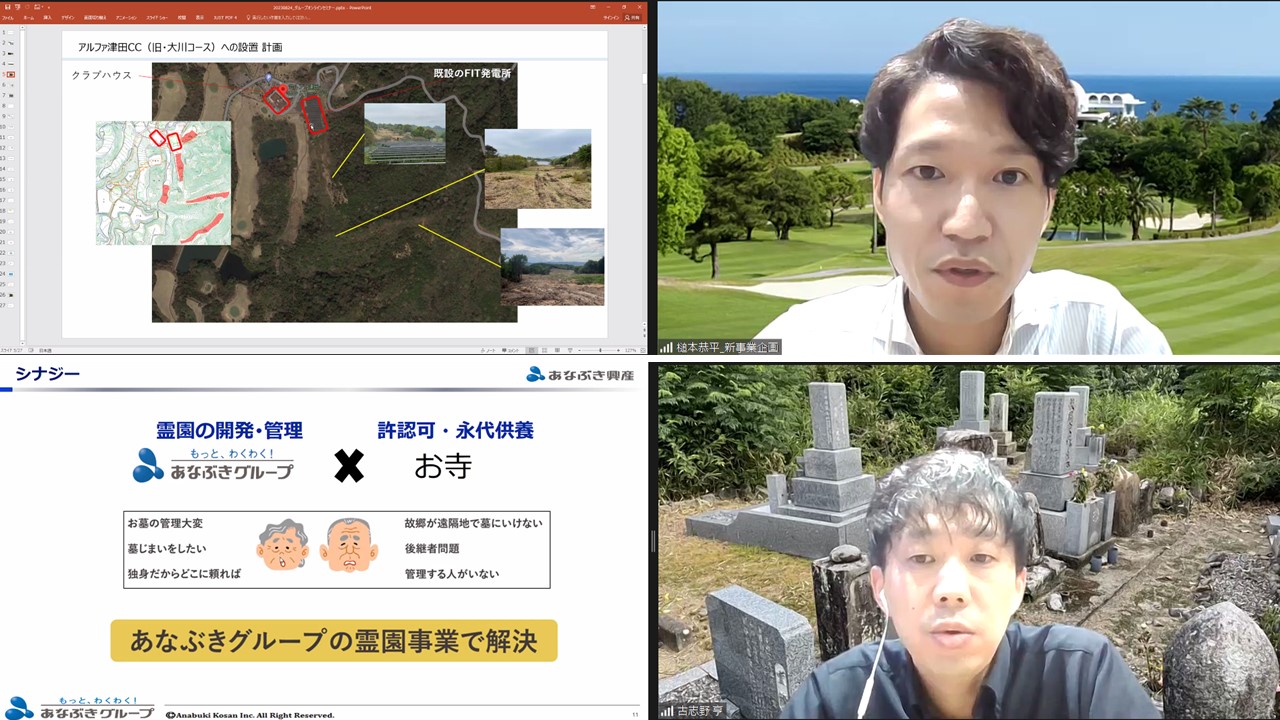Click the 共有 share button
Image resolution: width=1280 pixels, height=720 pixels.
(x=632, y=18)
